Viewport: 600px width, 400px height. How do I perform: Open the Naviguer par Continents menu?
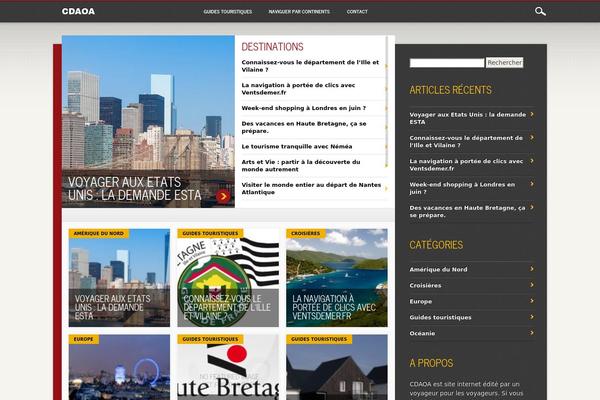pyautogui.click(x=299, y=12)
